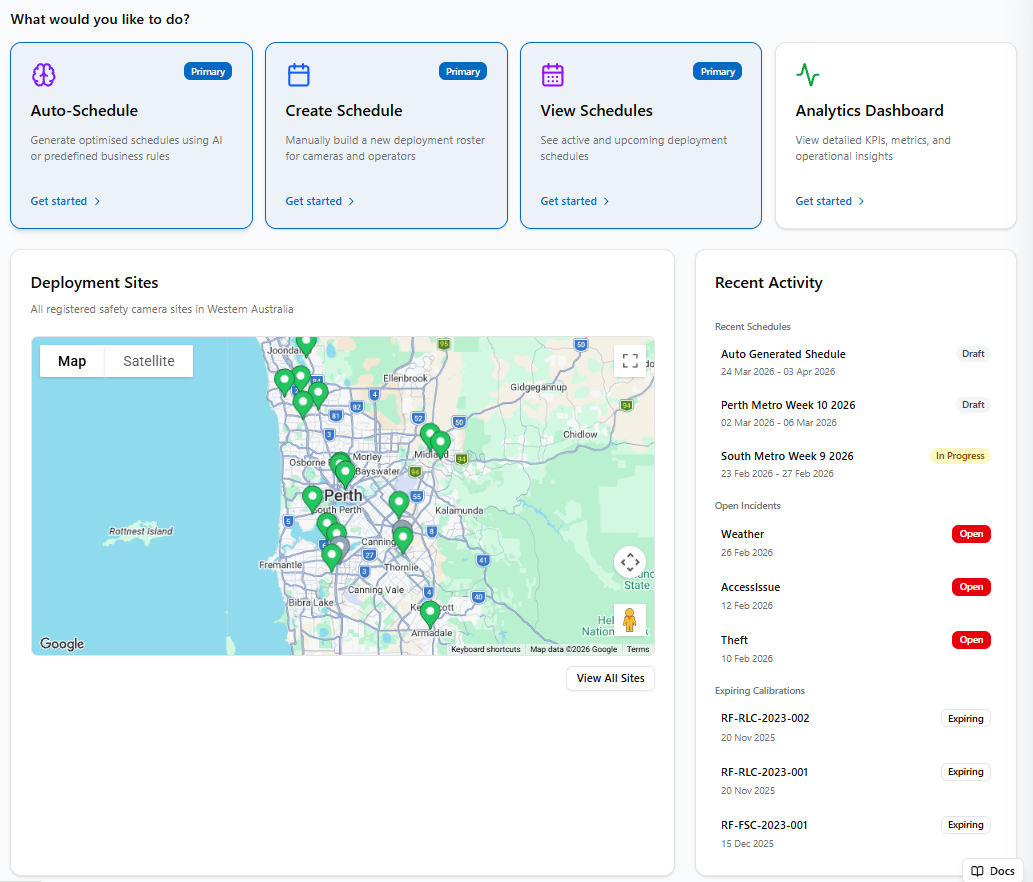Open the Theft incident
The width and height of the screenshot is (1033, 882).
click(x=855, y=648)
